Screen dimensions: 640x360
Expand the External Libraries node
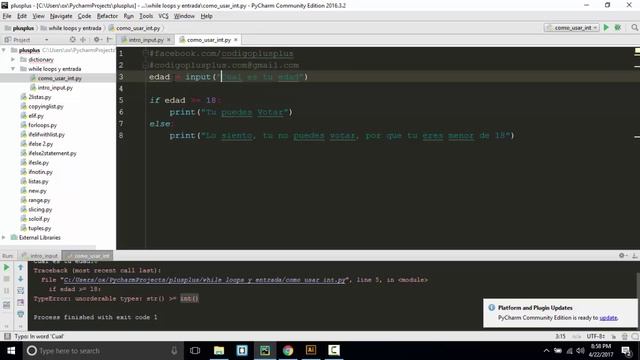[4, 237]
